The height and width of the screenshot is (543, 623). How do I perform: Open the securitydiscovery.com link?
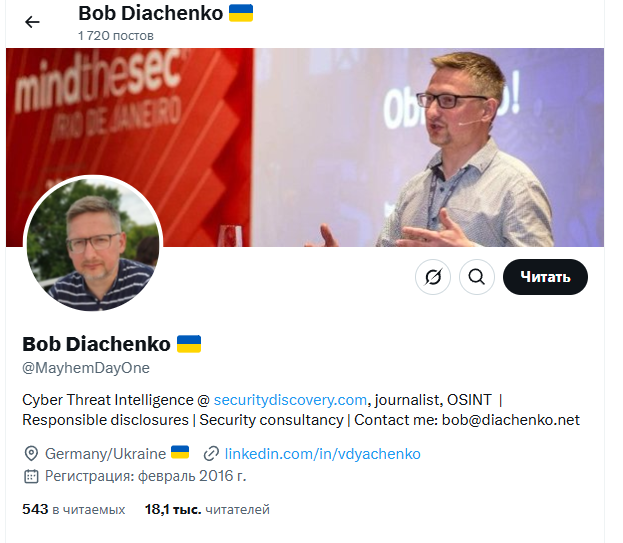pos(290,400)
